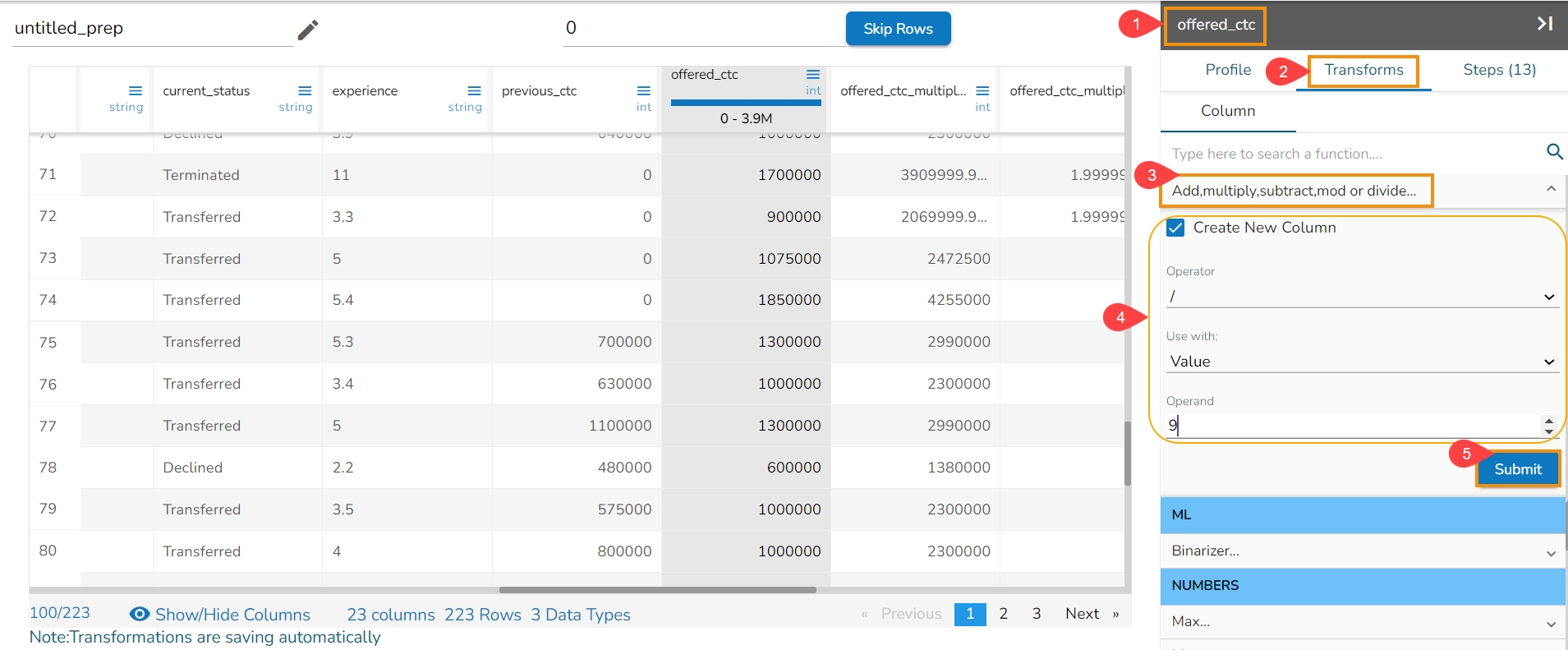This screenshot has height=650, width=1568.
Task: Toggle Show/Hide Columns eye icon
Action: (x=140, y=615)
